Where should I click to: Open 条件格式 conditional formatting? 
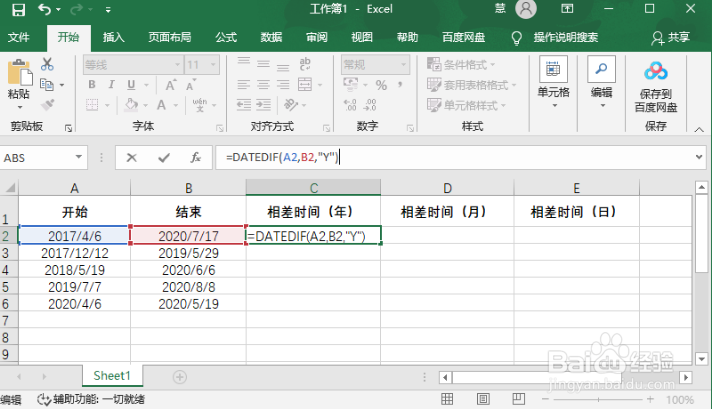(x=461, y=64)
